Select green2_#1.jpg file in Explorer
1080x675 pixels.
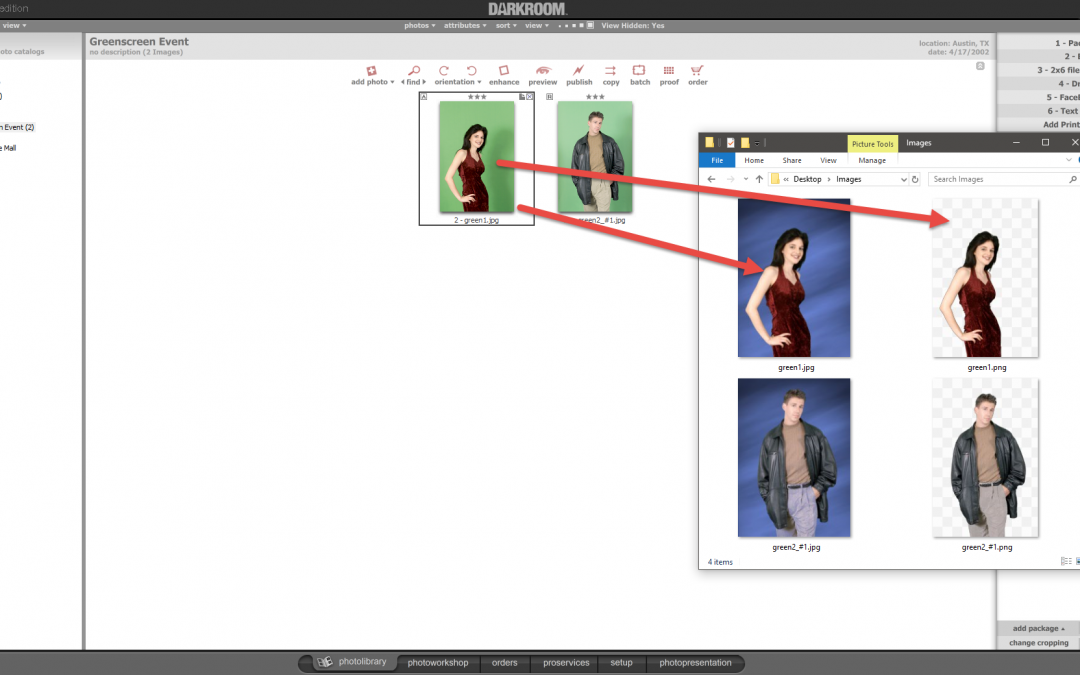(x=794, y=457)
